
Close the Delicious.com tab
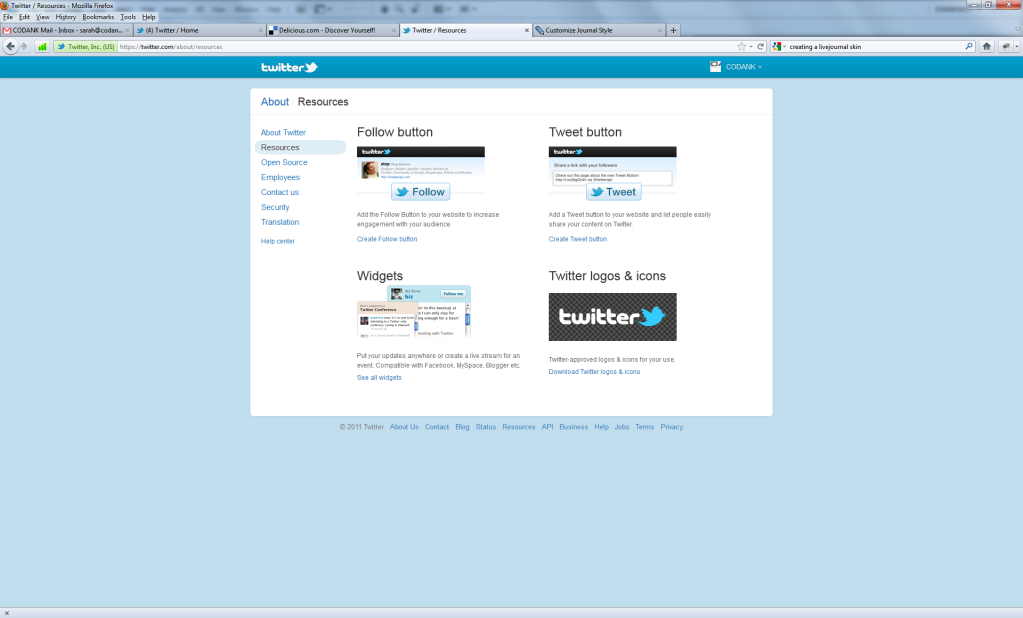393,30
